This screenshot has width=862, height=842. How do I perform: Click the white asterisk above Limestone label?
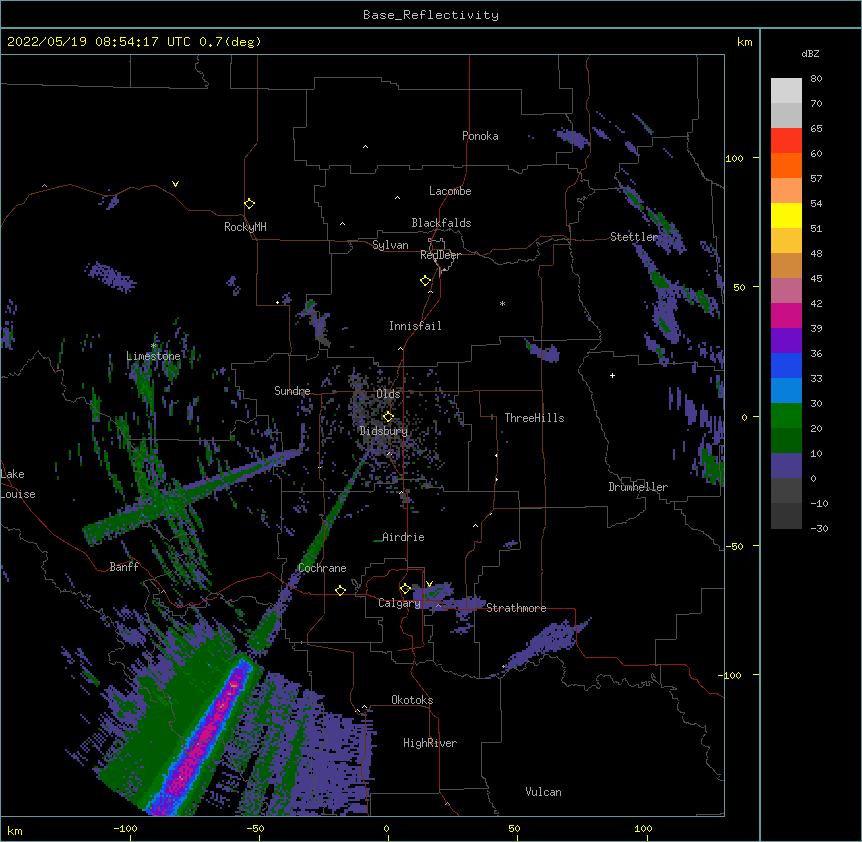pos(154,345)
